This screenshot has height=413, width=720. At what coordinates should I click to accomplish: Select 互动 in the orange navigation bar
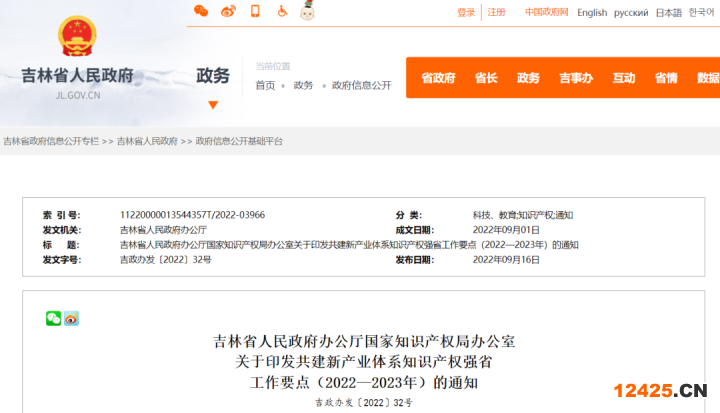(x=624, y=78)
